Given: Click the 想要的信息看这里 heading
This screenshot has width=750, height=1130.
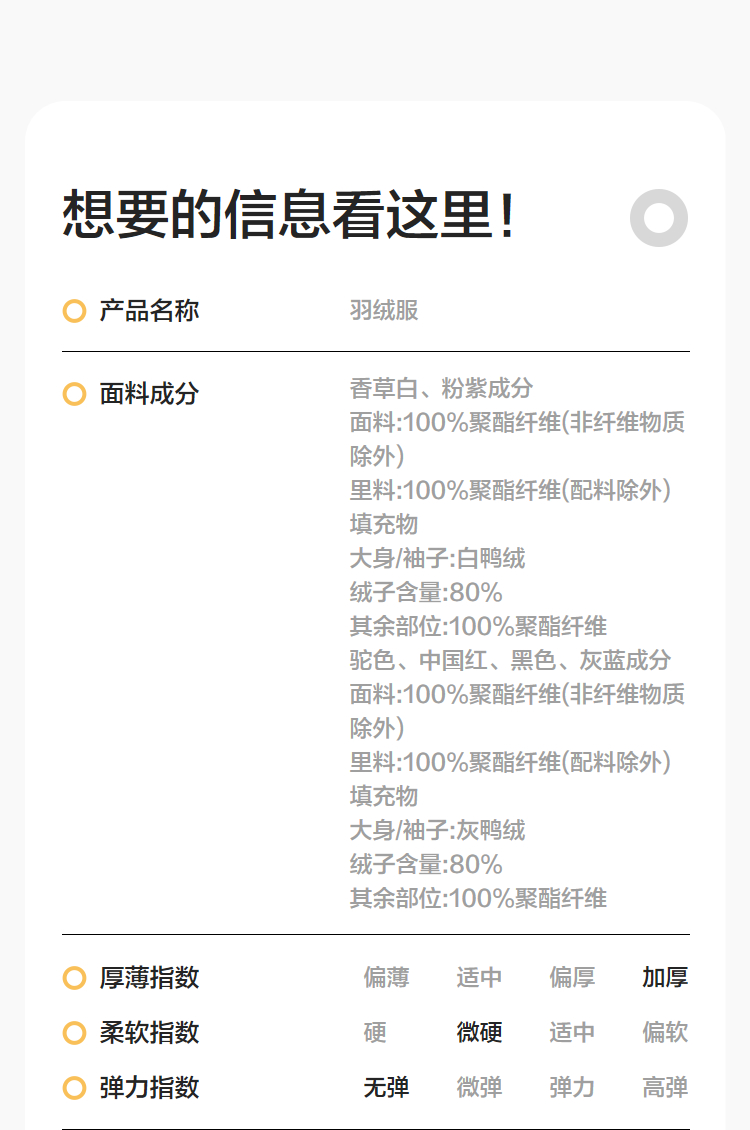Looking at the screenshot, I should [290, 215].
